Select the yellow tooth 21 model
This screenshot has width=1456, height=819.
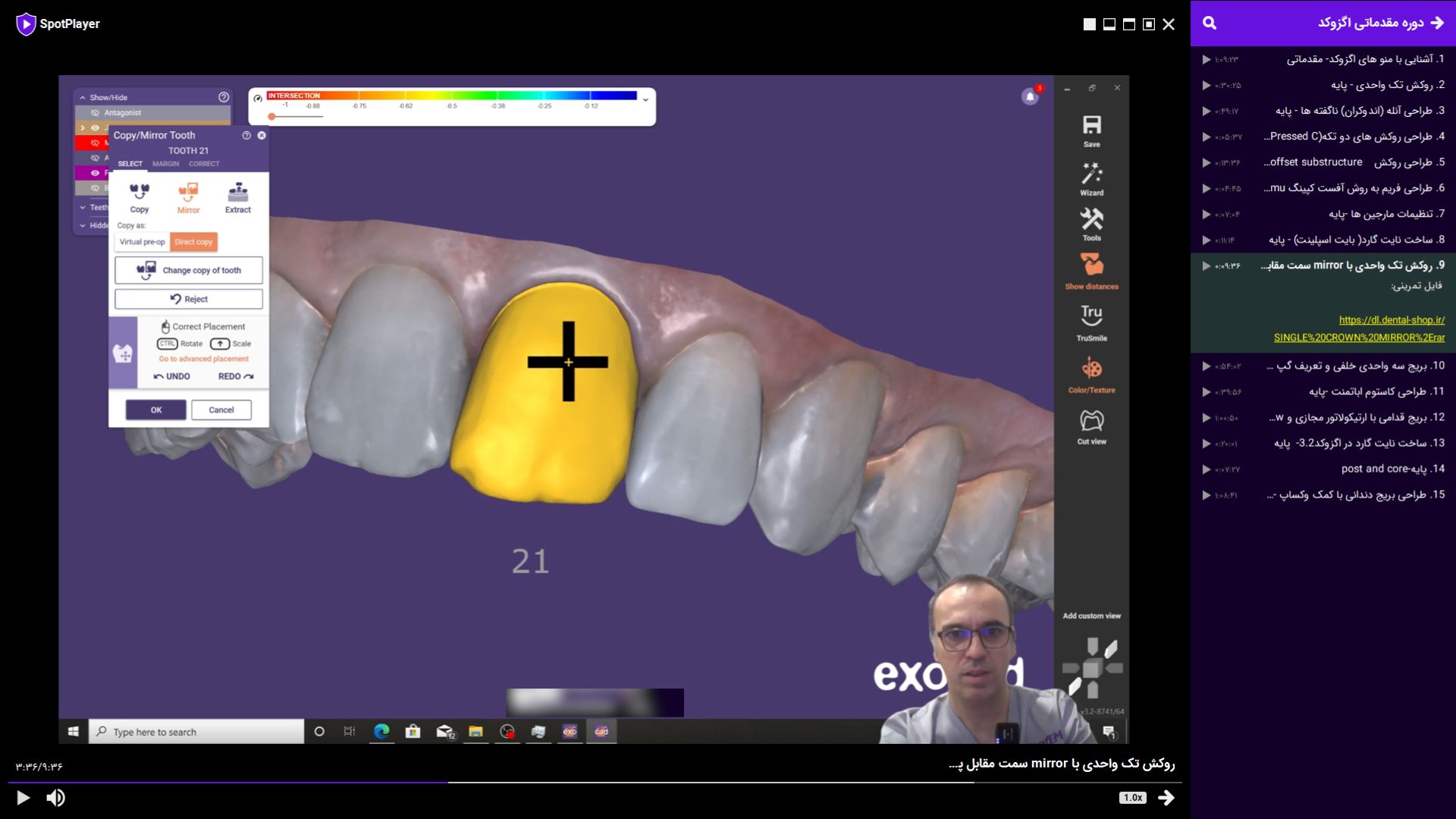[x=546, y=394]
